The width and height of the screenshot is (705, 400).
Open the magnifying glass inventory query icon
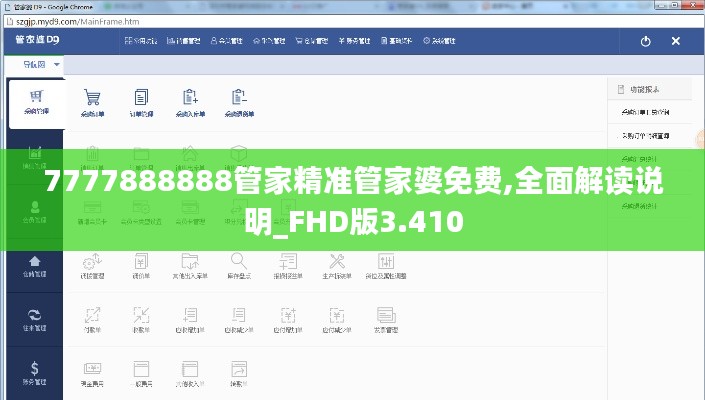[x=238, y=262]
